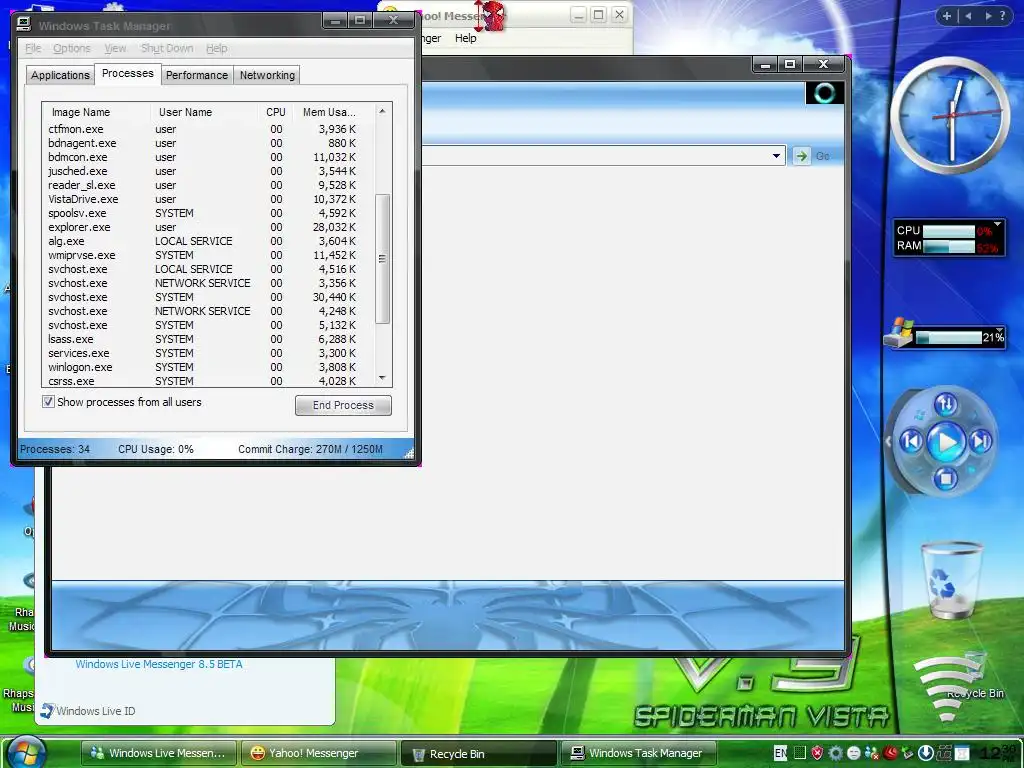Click the next track button on media gadget

coord(980,441)
